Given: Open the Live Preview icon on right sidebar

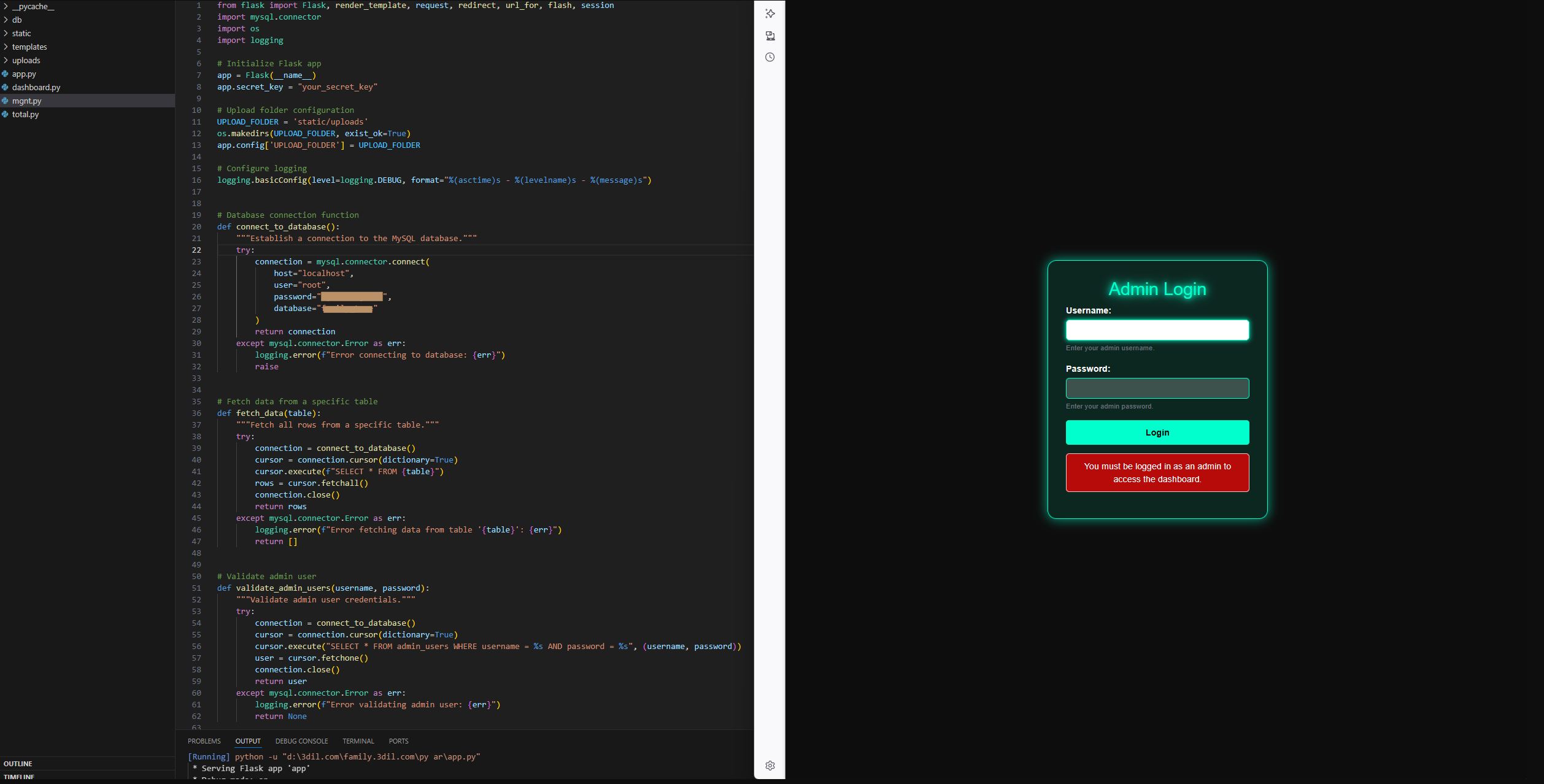Looking at the screenshot, I should click(770, 36).
